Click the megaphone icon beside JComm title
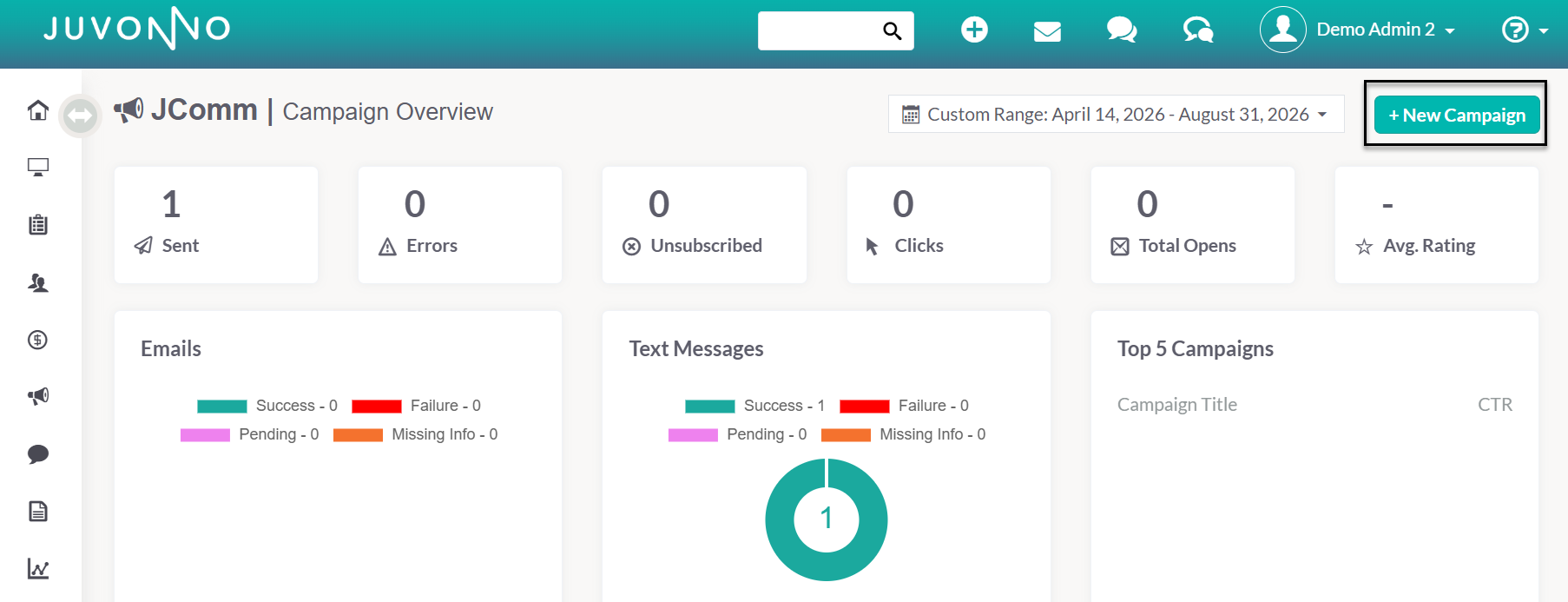 (x=128, y=109)
